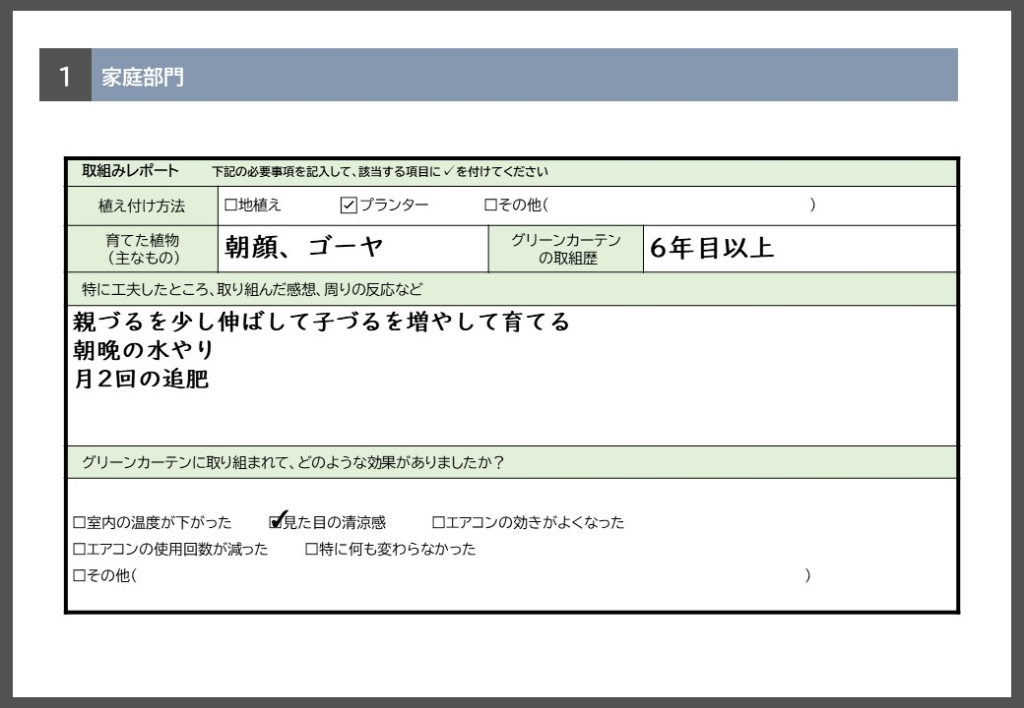Click the 6年目以上 experience field
The image size is (1024, 708).
(x=712, y=248)
